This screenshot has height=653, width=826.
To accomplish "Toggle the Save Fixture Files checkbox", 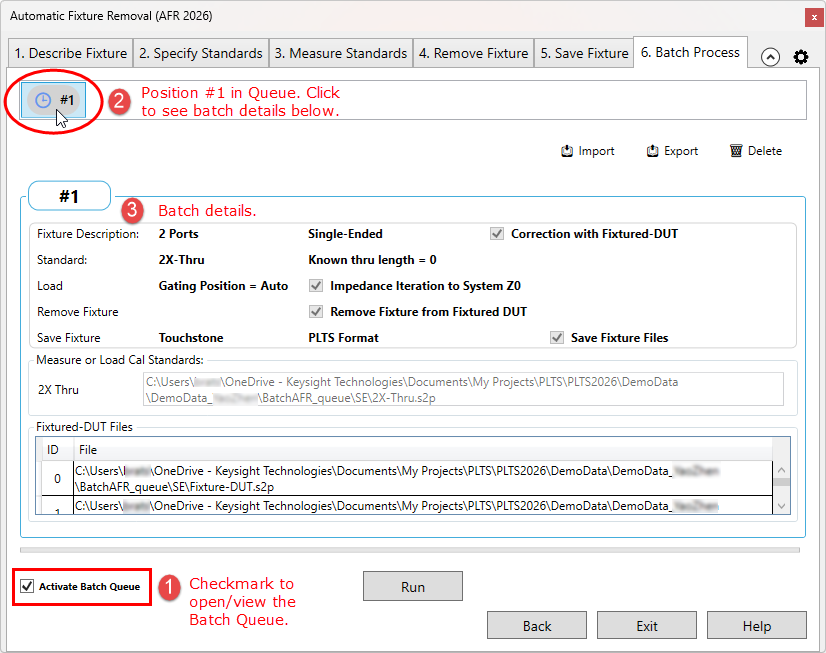I will [x=557, y=338].
